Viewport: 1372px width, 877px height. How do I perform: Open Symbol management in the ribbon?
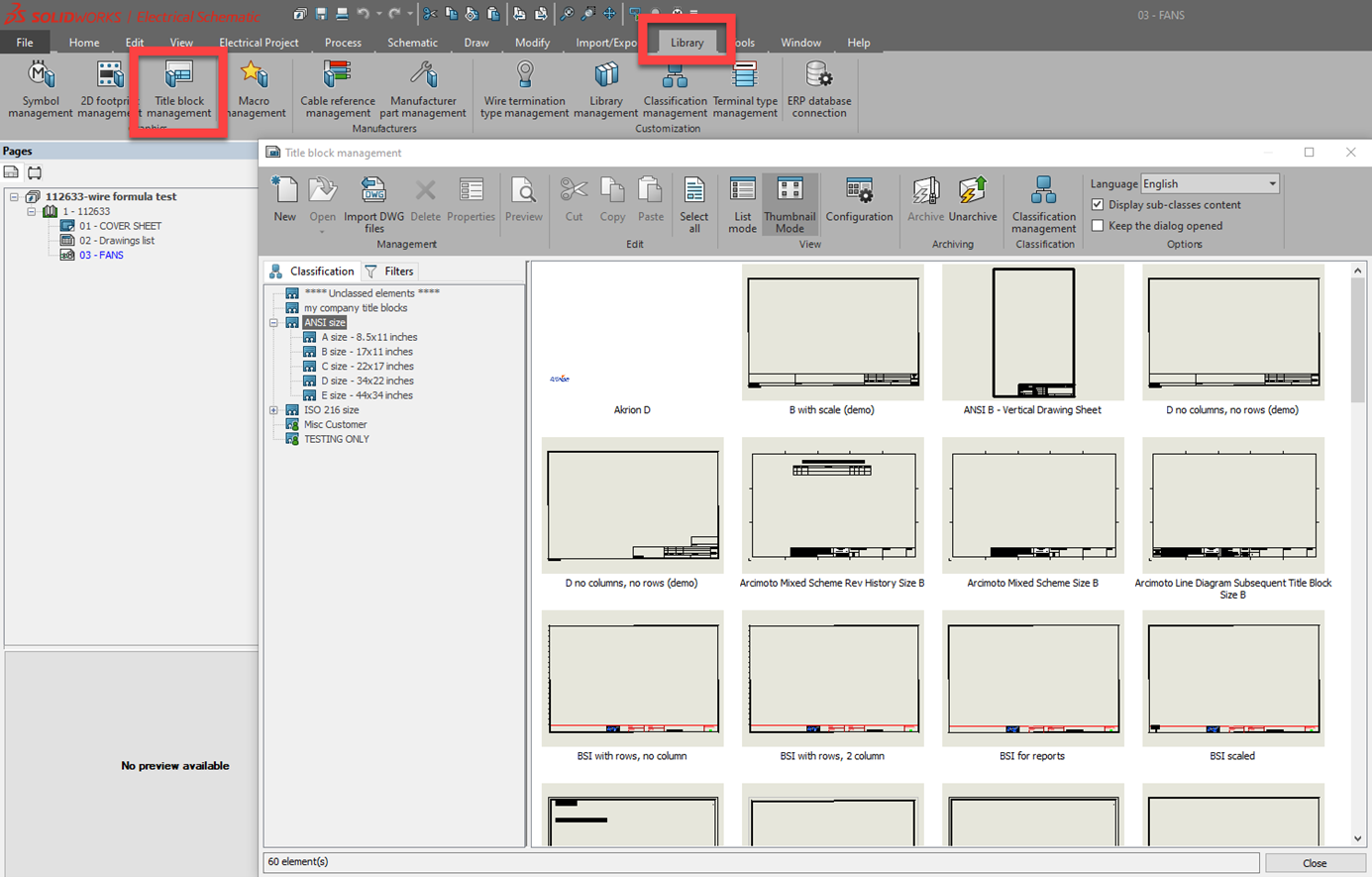click(40, 89)
